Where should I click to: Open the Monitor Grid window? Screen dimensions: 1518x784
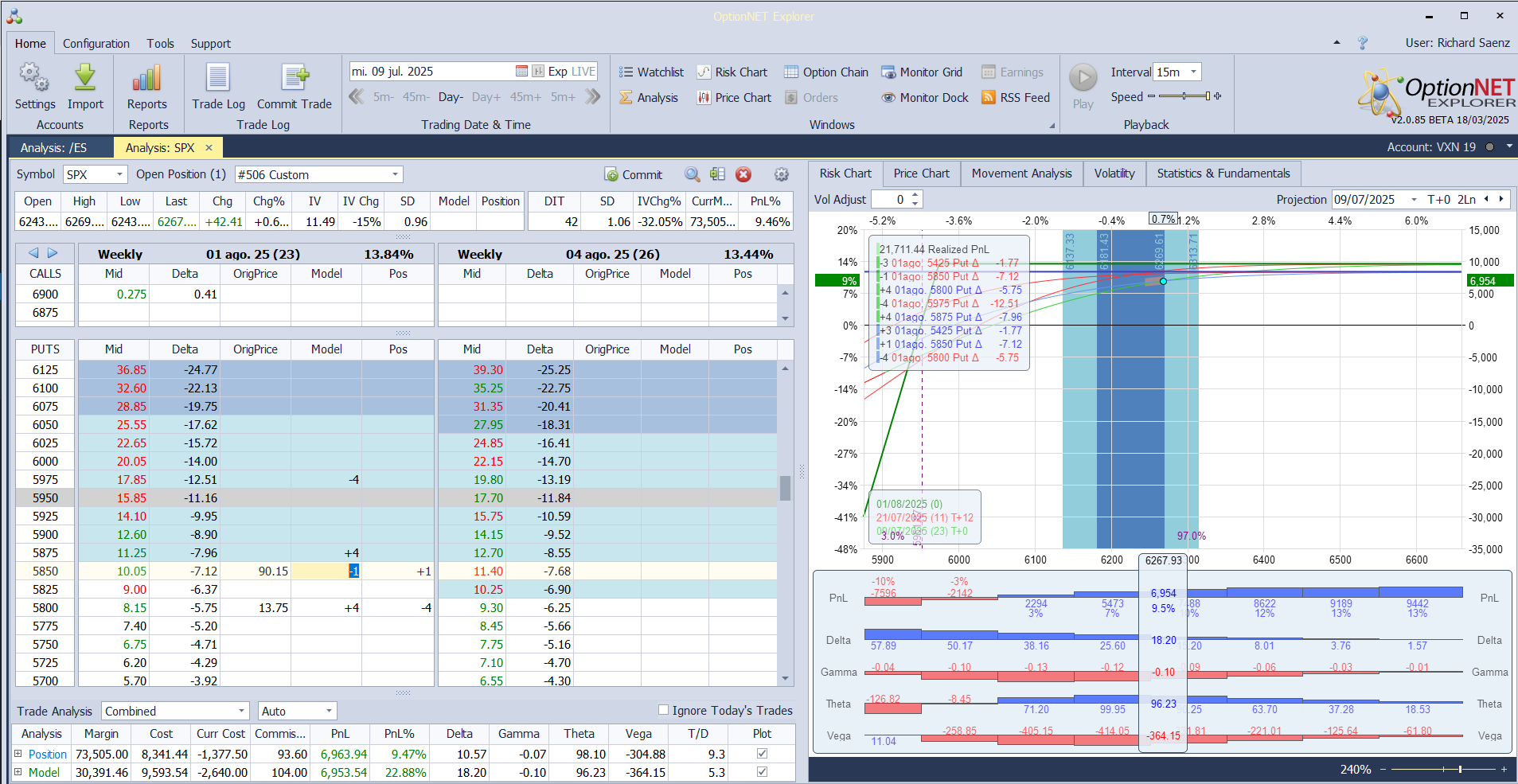922,72
